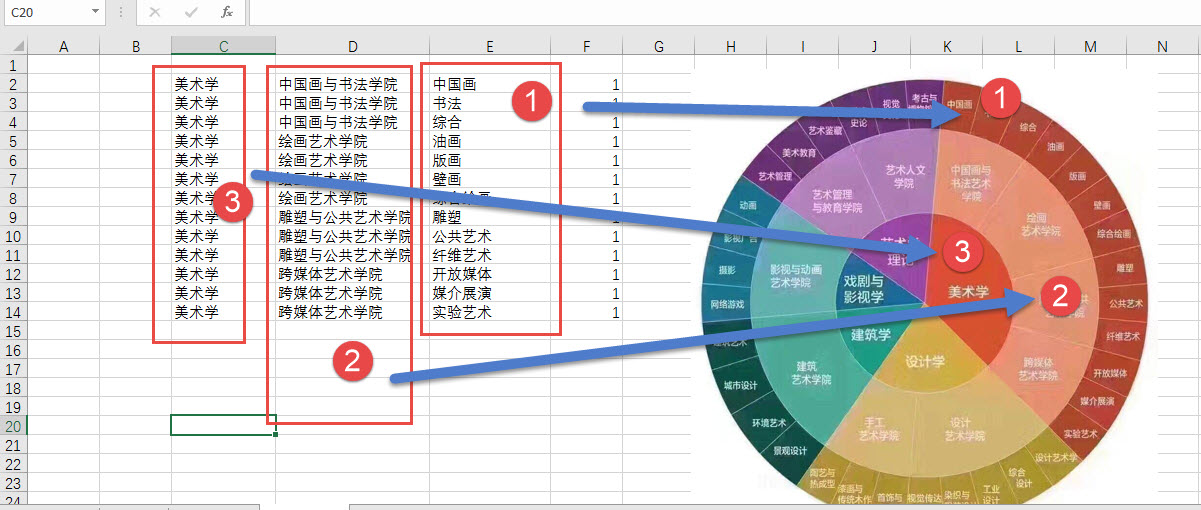1201x510 pixels.
Task: Select column F header
Action: click(x=586, y=46)
